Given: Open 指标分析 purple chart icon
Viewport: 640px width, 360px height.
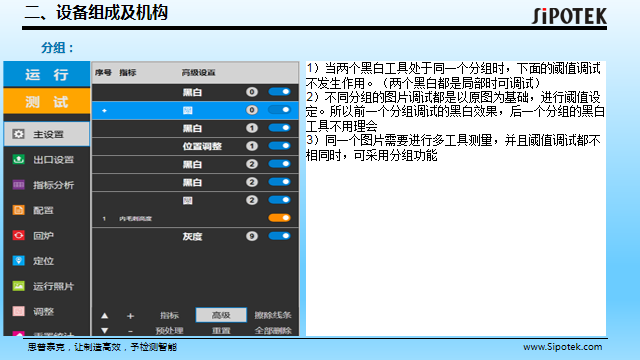Looking at the screenshot, I should pos(18,184).
